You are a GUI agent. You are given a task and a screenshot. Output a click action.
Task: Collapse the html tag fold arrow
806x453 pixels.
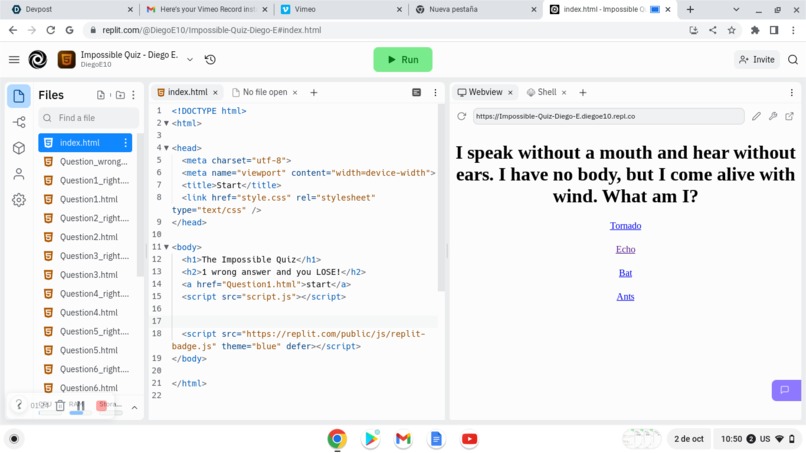[x=166, y=123]
